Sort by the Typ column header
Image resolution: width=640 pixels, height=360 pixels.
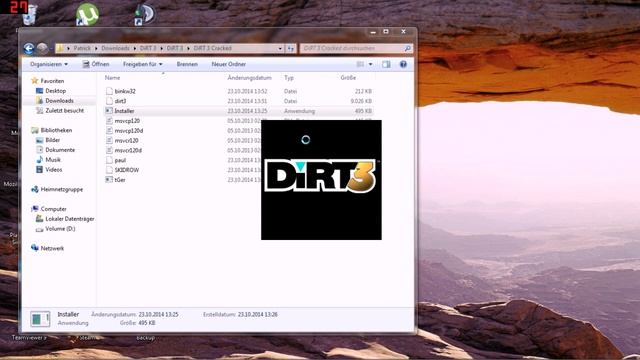coord(289,78)
